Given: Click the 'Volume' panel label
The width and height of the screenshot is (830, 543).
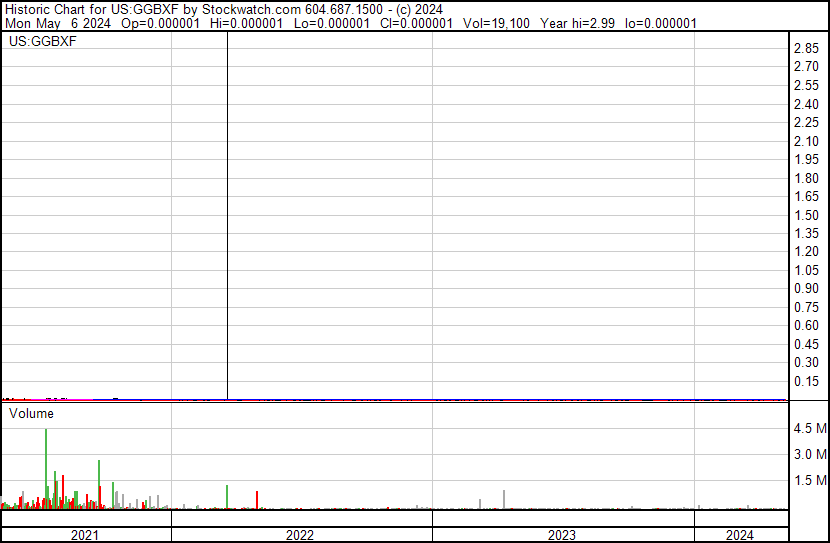Looking at the screenshot, I should [31, 413].
